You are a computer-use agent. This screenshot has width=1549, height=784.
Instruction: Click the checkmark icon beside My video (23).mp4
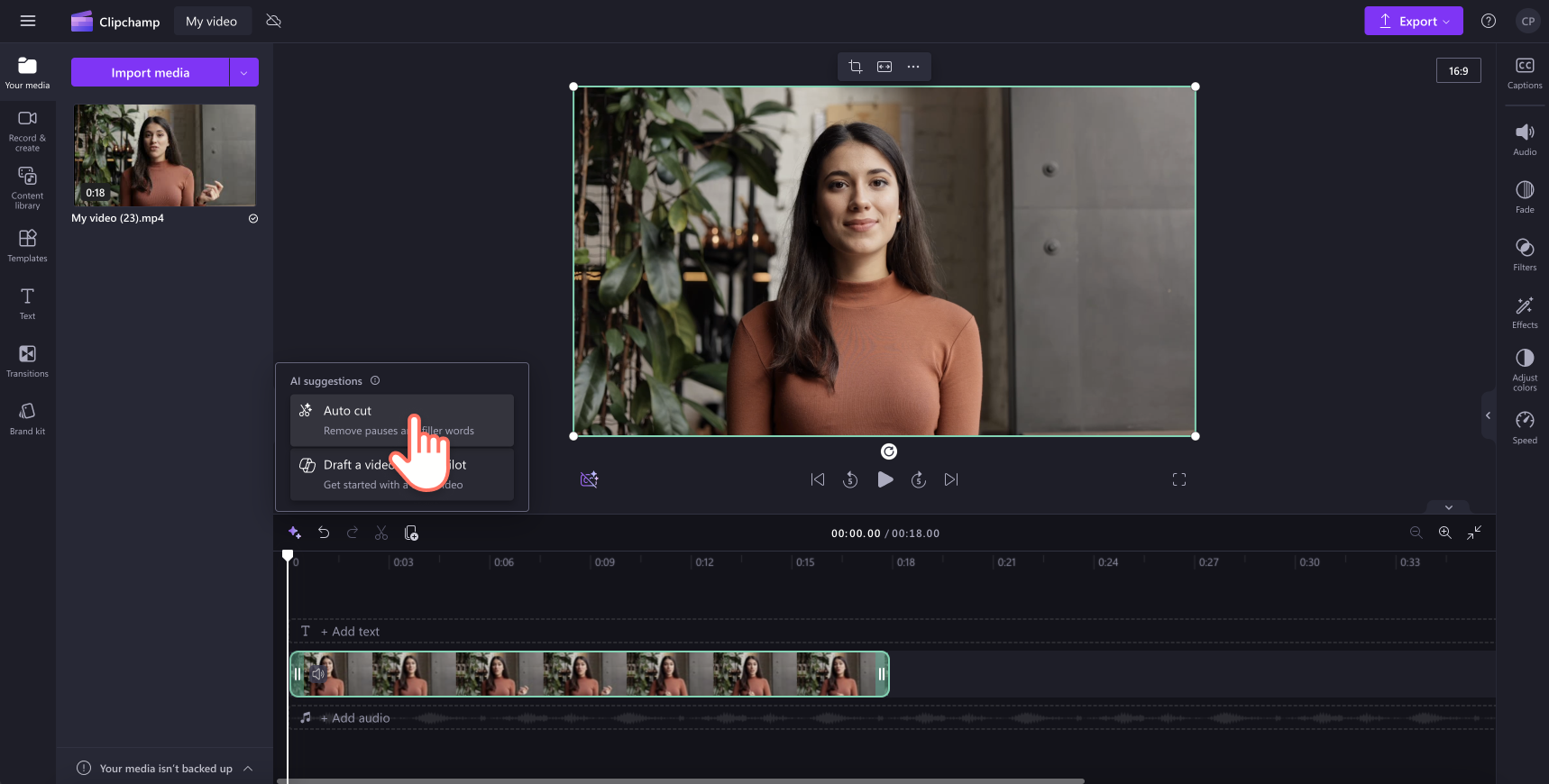(x=253, y=218)
